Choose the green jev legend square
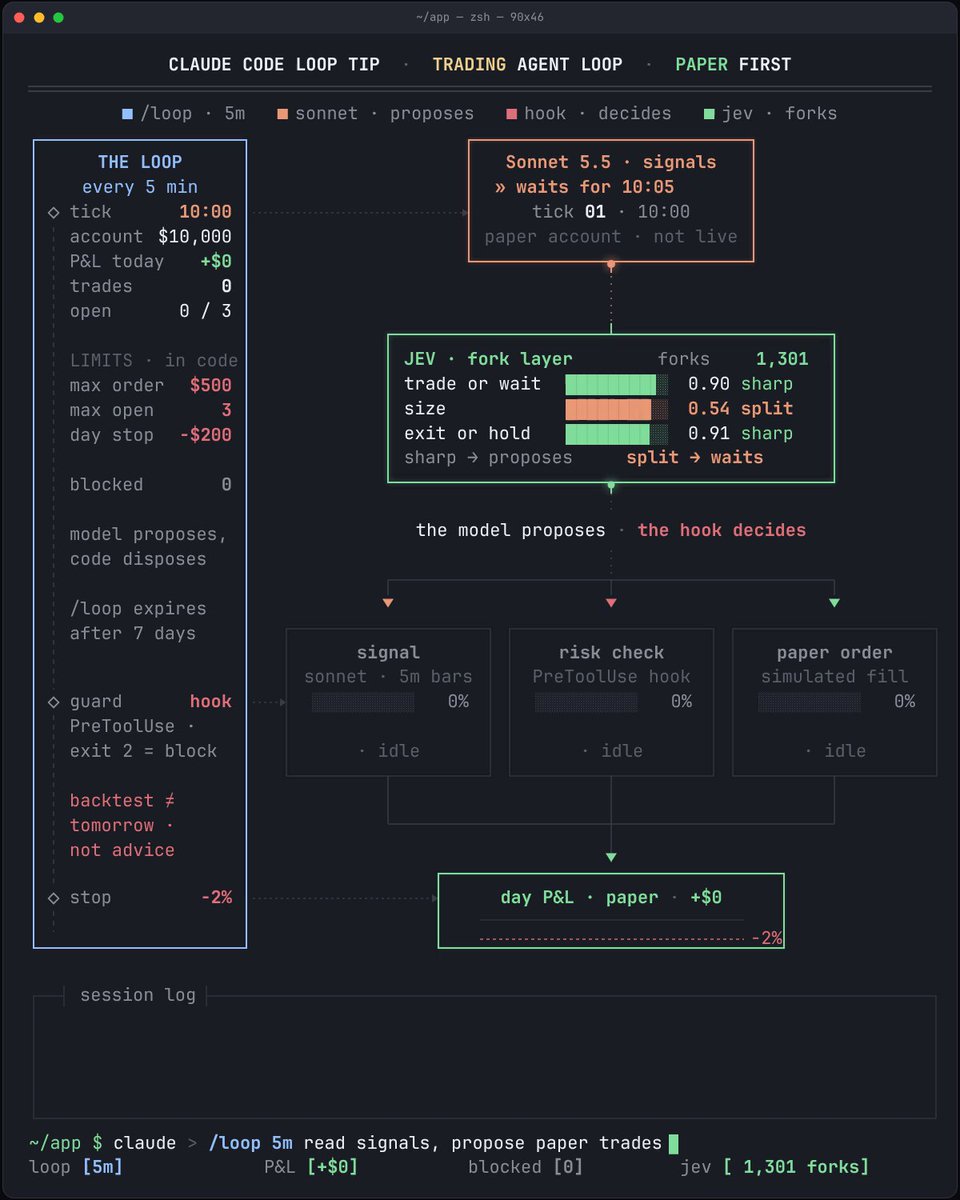Screen dimensions: 960x1200 [x=710, y=113]
